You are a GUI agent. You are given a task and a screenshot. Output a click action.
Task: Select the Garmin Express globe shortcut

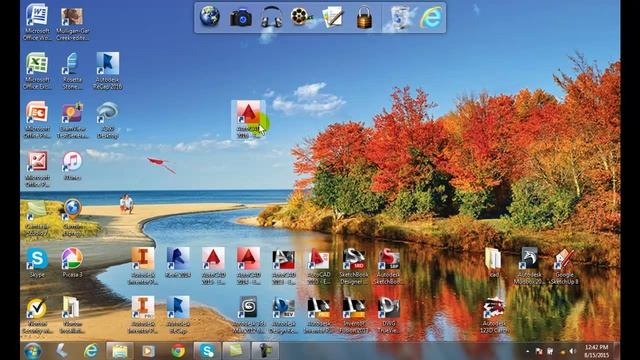[72, 218]
